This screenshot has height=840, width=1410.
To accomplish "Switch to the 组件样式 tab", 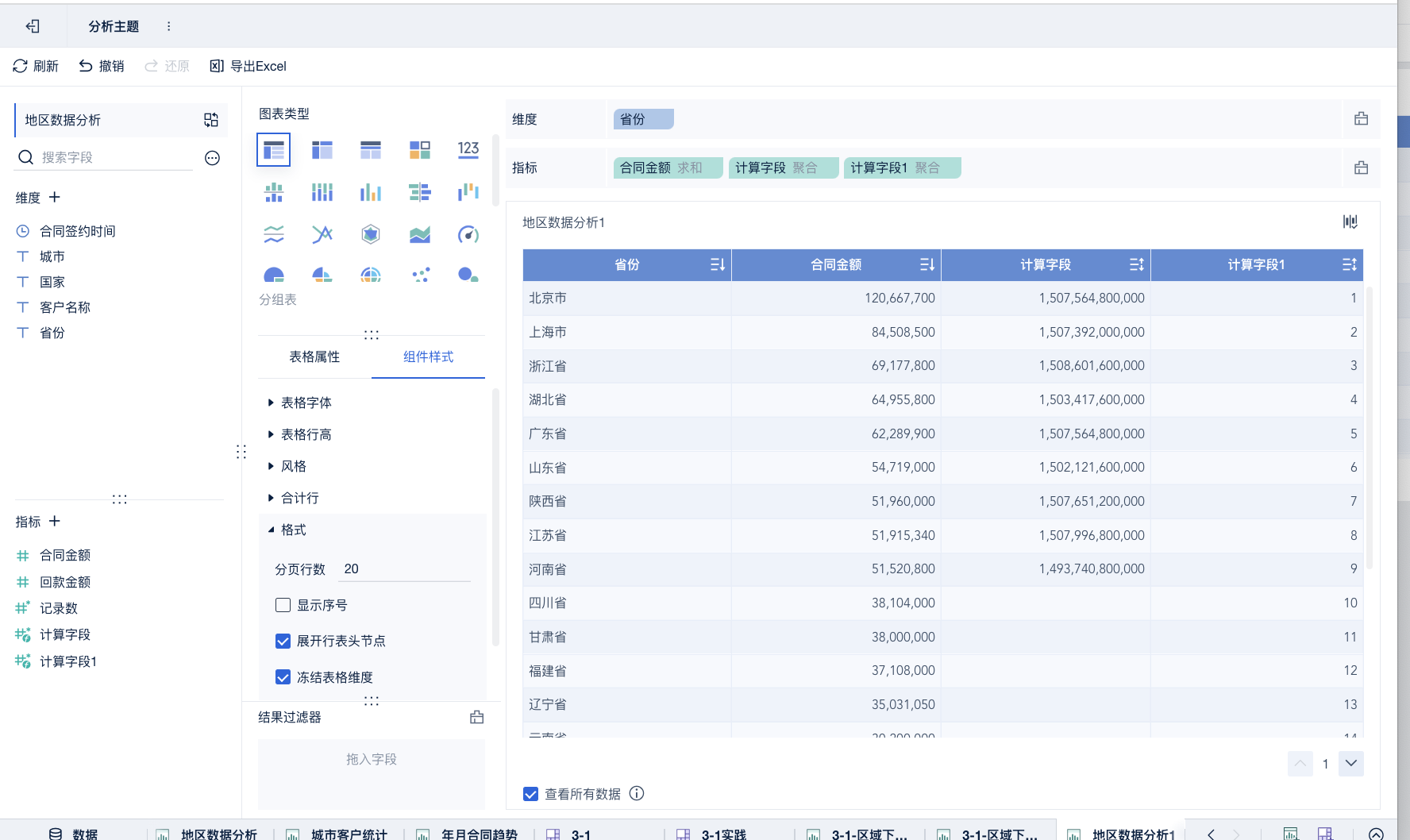I will (x=428, y=356).
